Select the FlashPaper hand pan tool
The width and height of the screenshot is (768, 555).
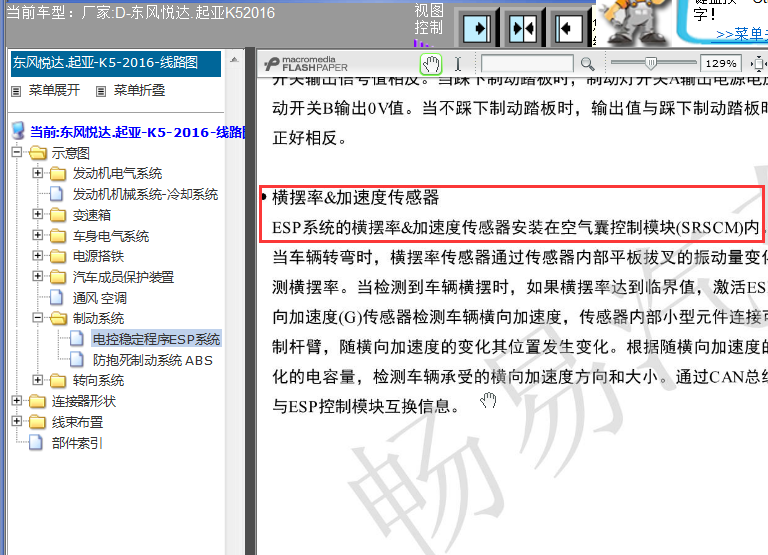coord(431,64)
